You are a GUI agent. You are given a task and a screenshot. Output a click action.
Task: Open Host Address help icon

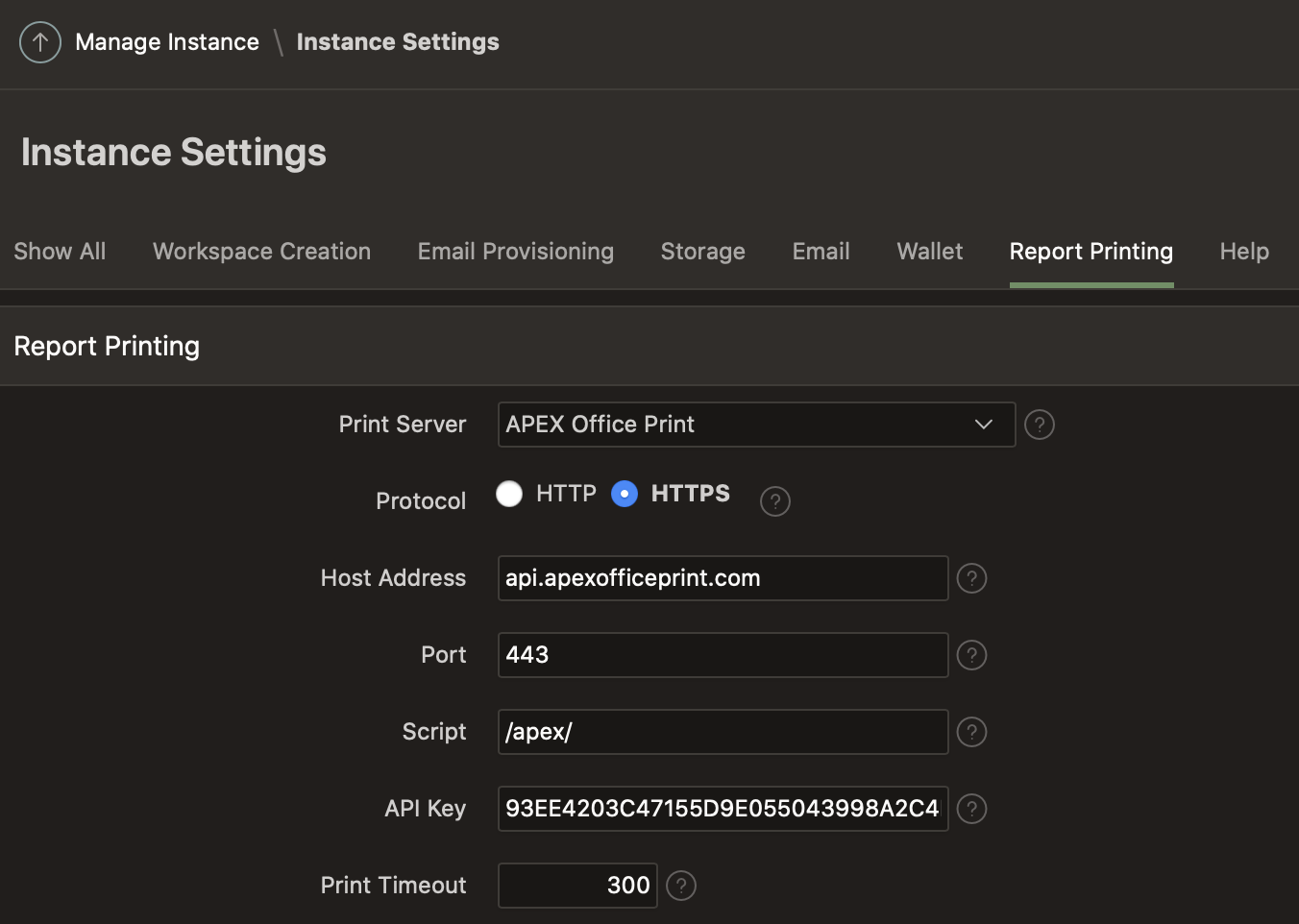click(x=972, y=578)
